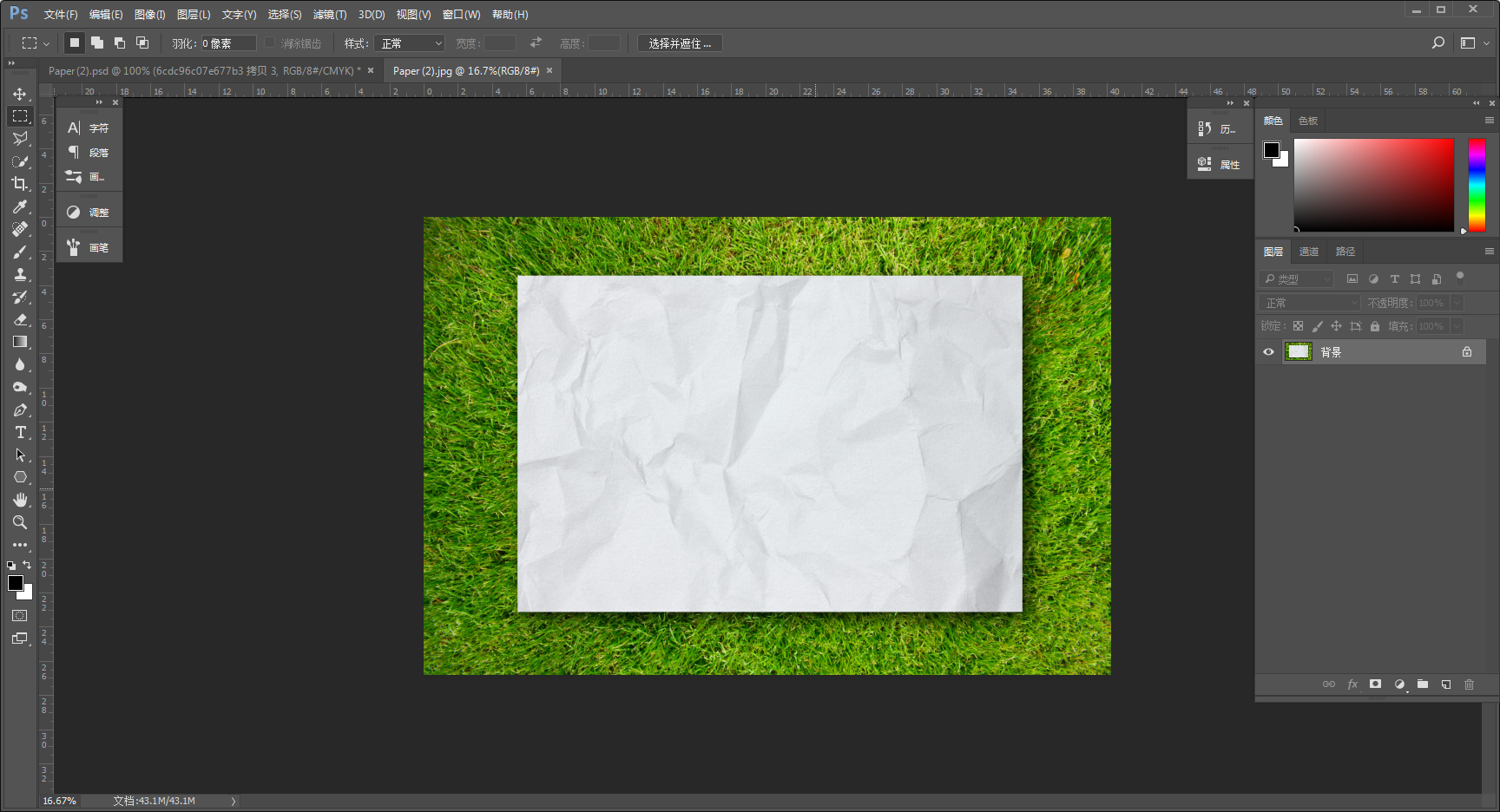
Task: Open the workspace switcher dropdown
Action: pyautogui.click(x=1474, y=43)
